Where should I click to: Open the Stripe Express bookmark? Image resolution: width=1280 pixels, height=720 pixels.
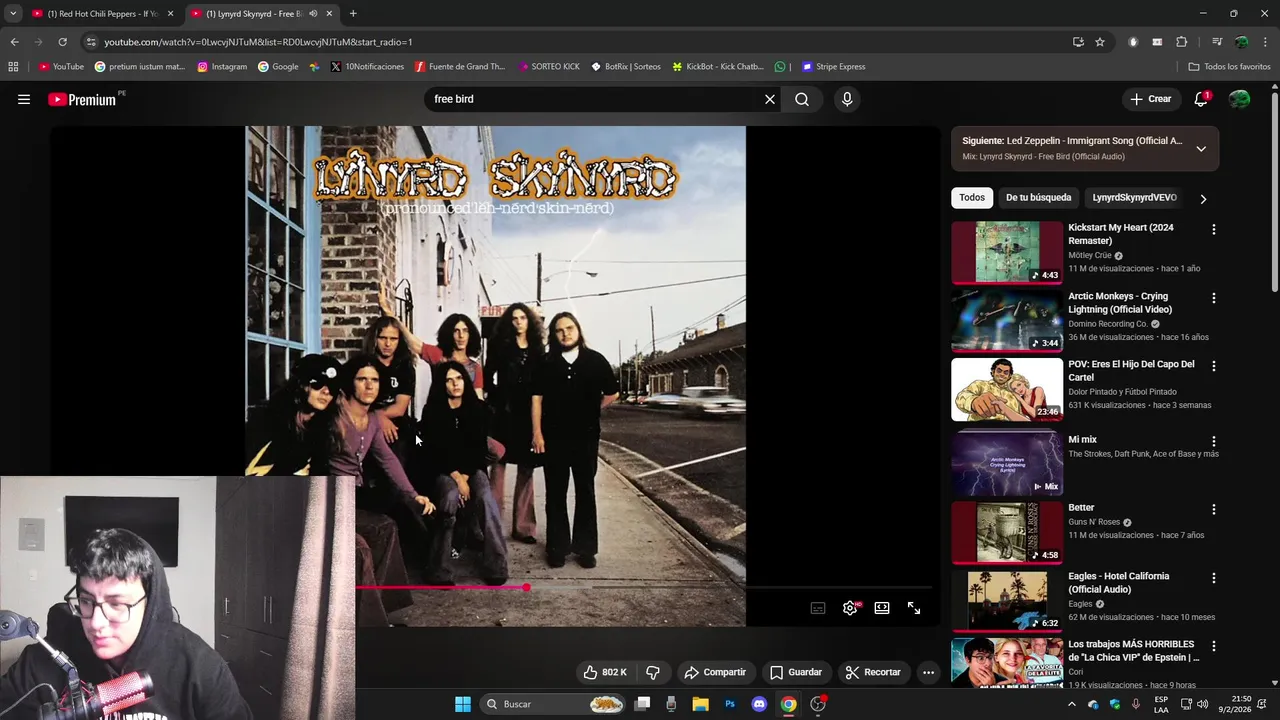833,67
